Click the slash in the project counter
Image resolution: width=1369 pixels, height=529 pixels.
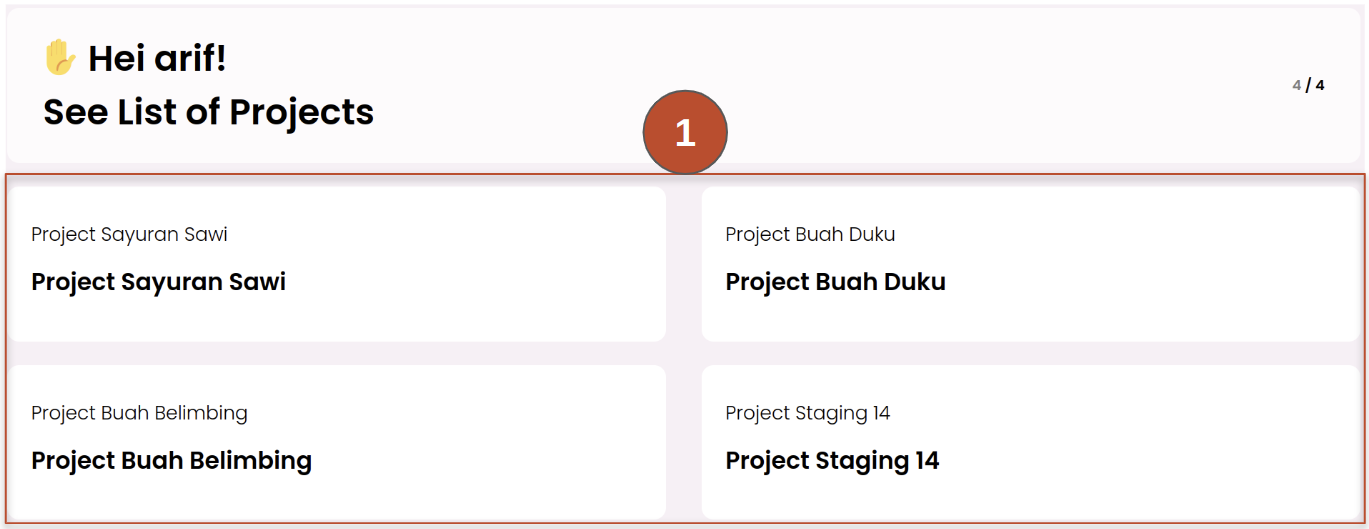coord(1308,85)
